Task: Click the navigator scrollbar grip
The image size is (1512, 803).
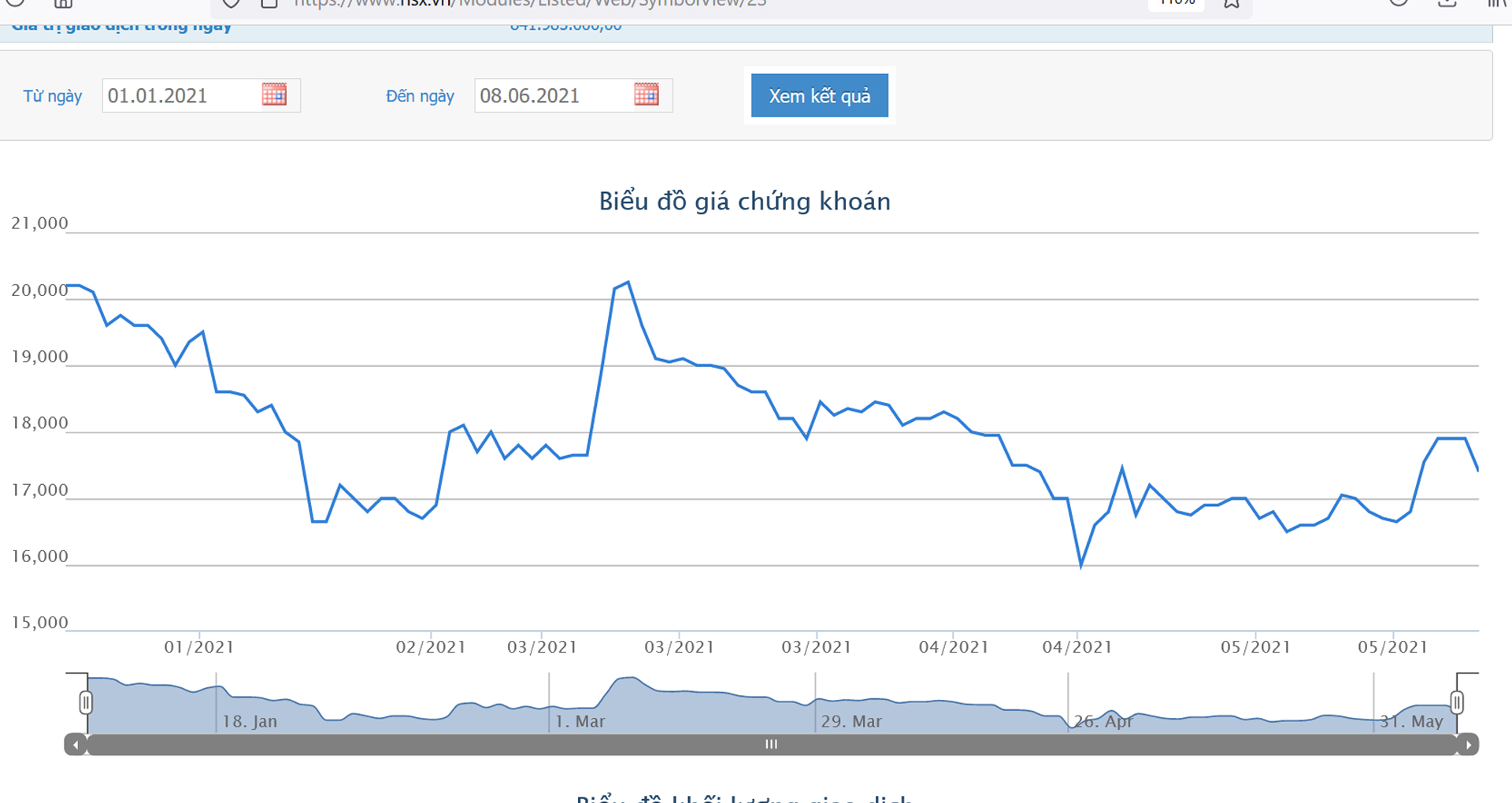Action: [772, 745]
